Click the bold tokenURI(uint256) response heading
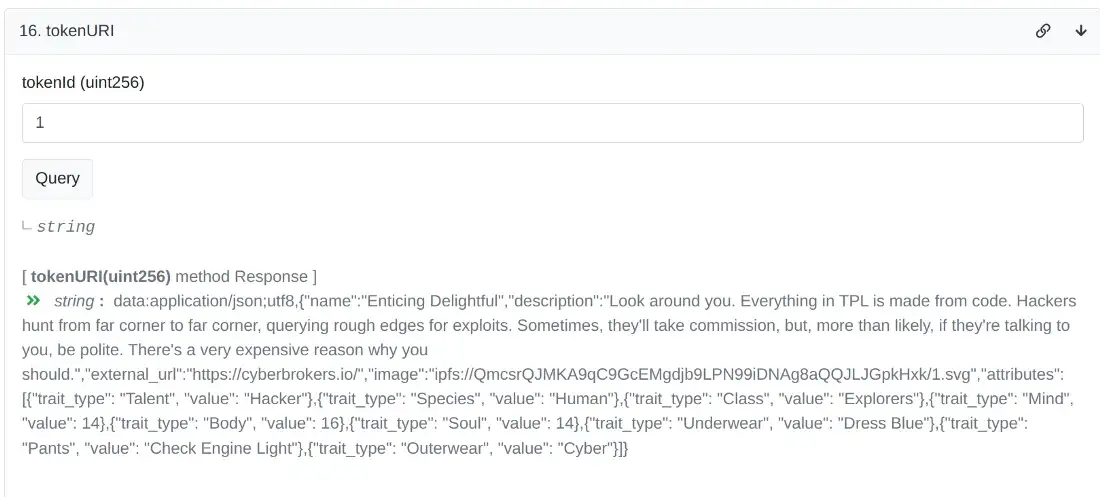This screenshot has height=497, width=1100. pos(101,276)
